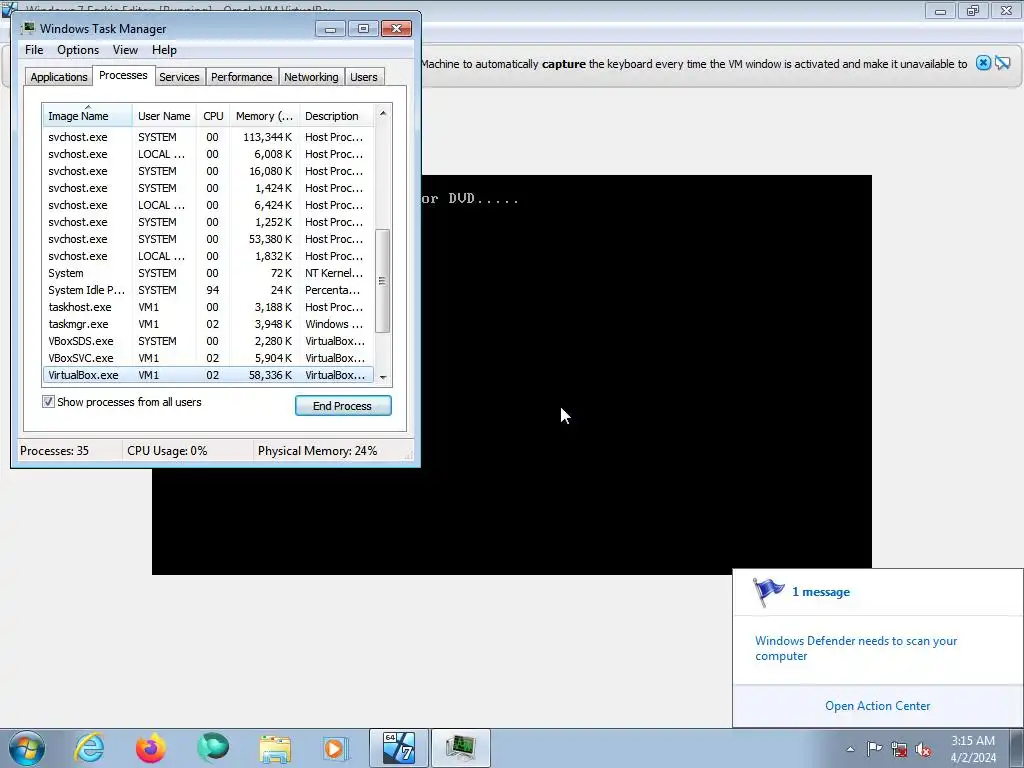This screenshot has height=768, width=1024.
Task: Click the green globe browser taskbar icon
Action: tap(213, 748)
